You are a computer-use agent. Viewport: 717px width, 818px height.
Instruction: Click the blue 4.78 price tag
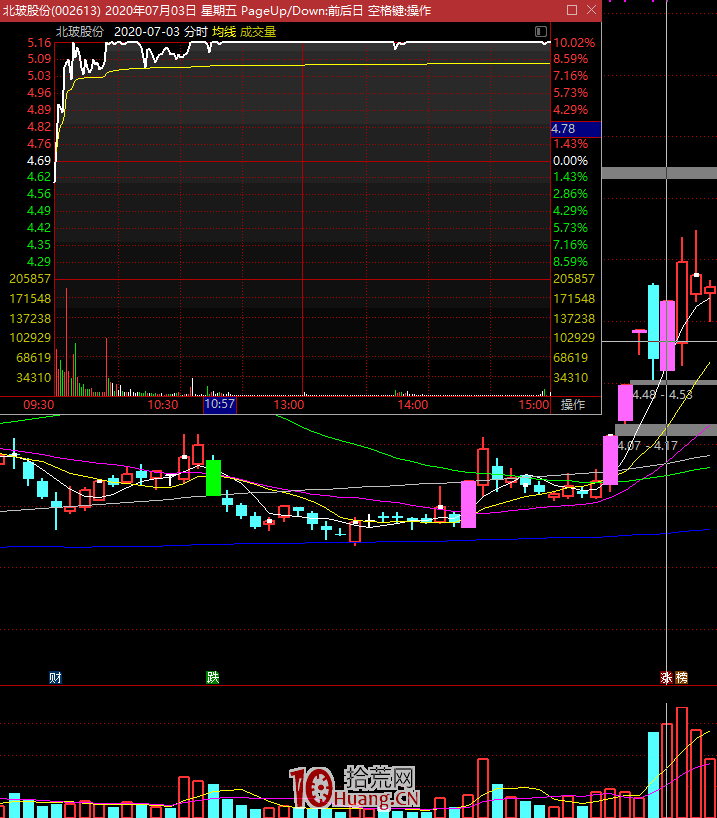[x=575, y=129]
